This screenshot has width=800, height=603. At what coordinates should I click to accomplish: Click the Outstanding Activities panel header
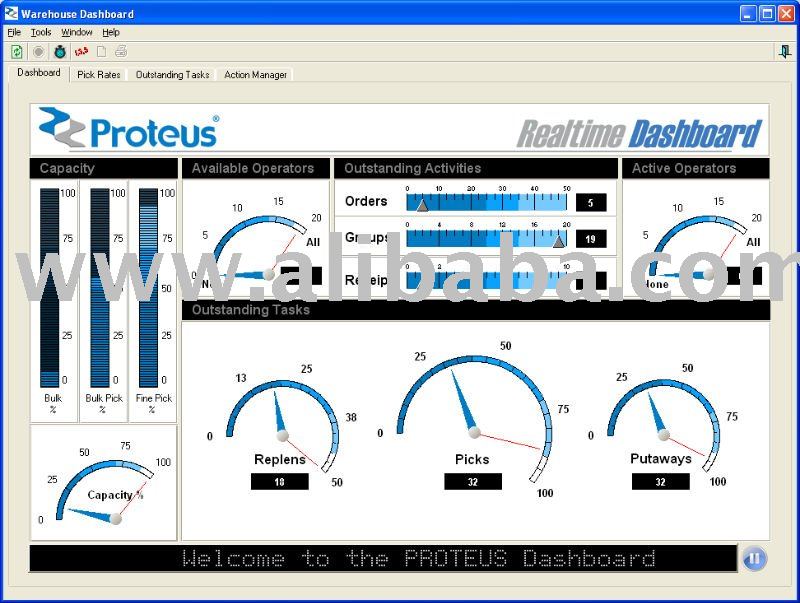(476, 168)
